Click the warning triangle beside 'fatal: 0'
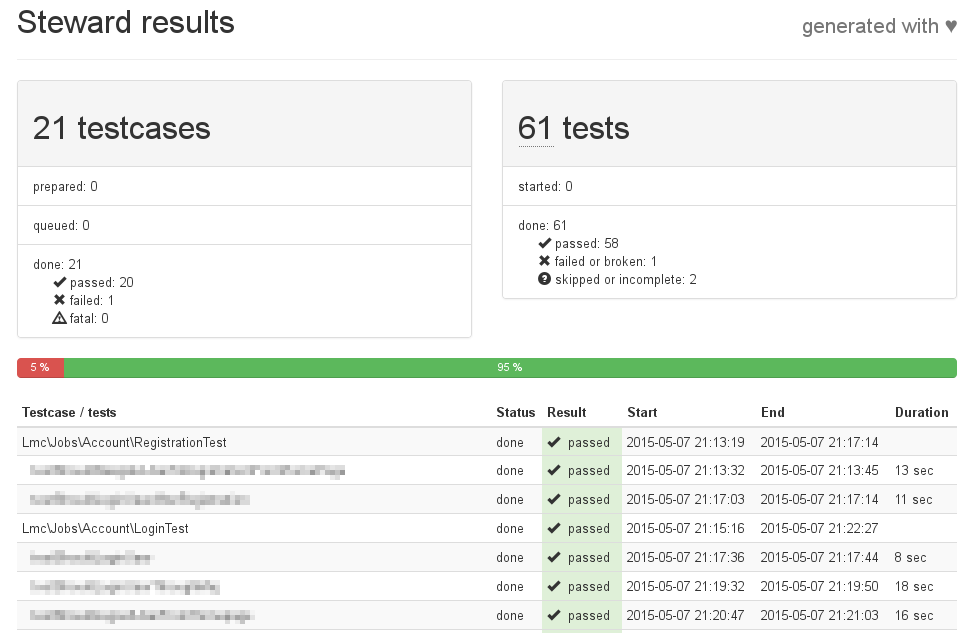971x633 pixels. (x=60, y=318)
